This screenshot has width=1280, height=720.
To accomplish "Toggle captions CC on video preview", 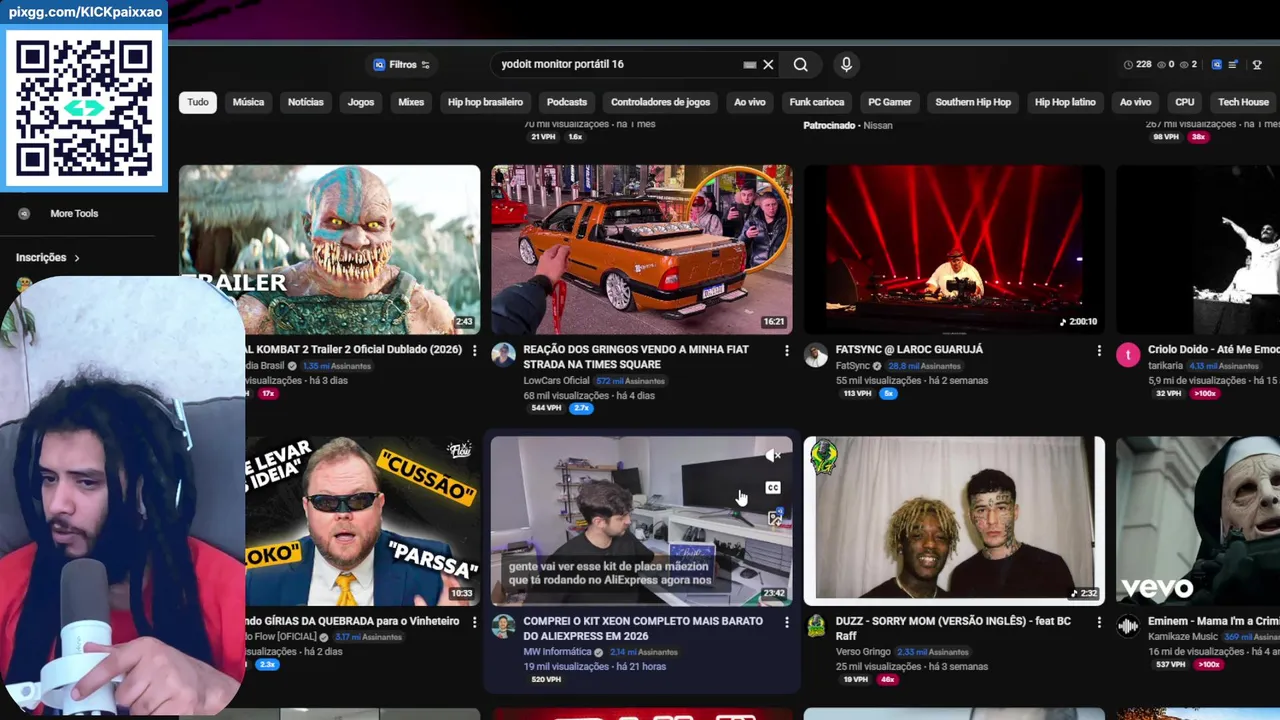I will coord(773,488).
